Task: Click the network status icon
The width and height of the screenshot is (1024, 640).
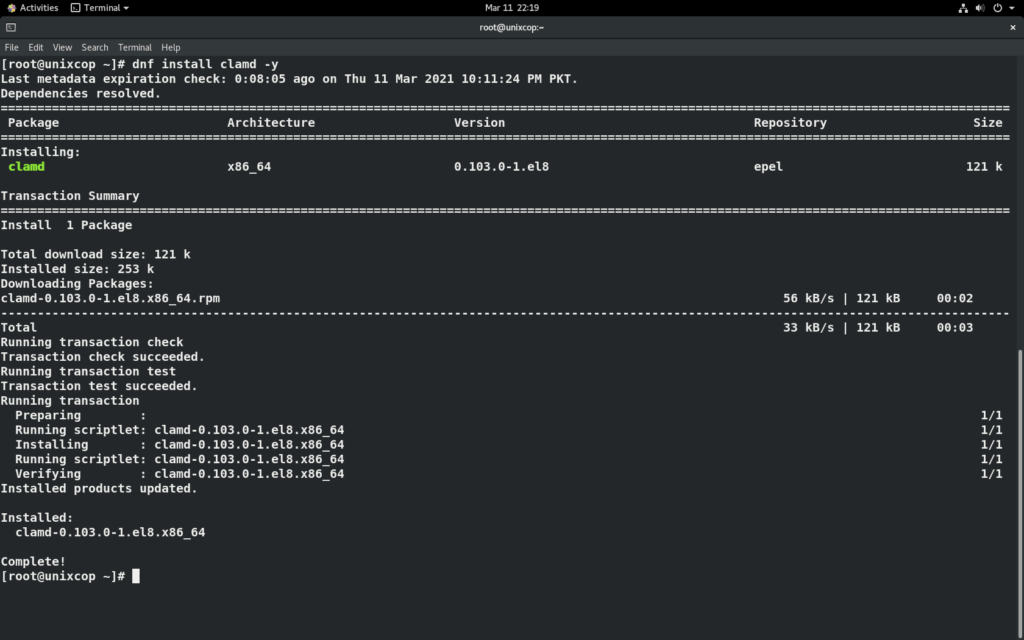Action: [x=963, y=8]
